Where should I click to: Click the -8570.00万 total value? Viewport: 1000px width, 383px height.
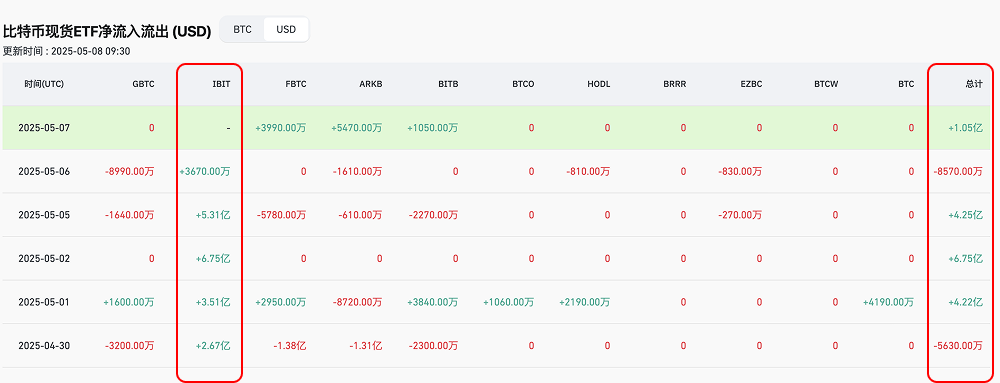tap(958, 171)
